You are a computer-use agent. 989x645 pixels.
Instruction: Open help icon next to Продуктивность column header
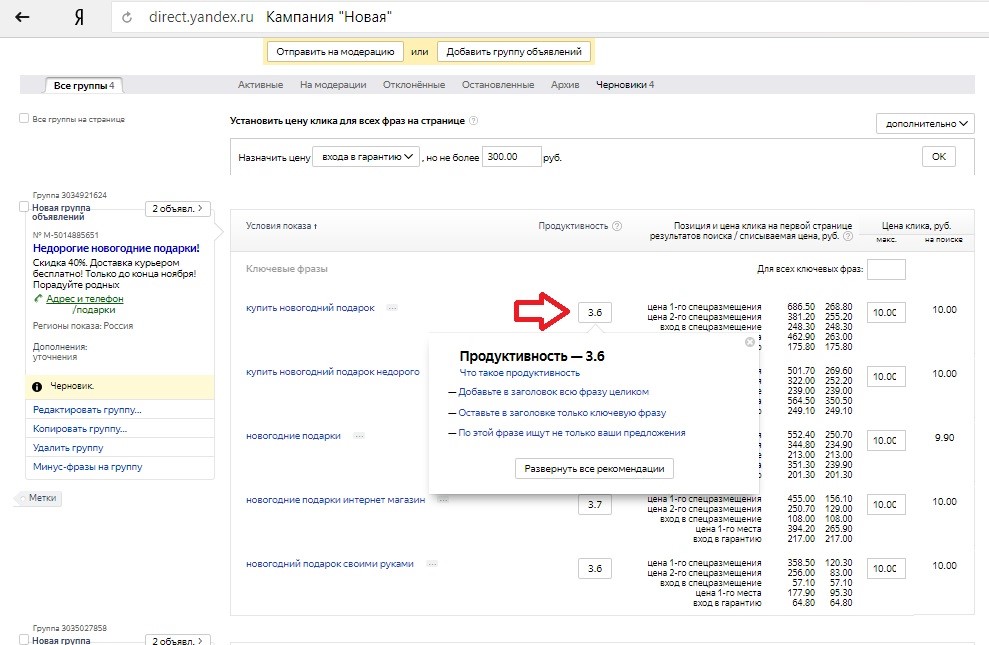click(x=617, y=226)
